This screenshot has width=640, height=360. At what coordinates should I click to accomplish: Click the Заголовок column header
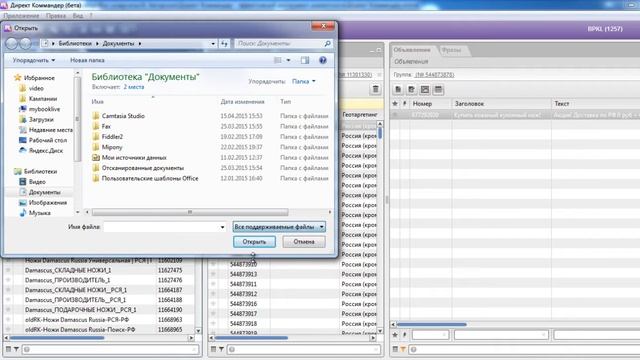[x=501, y=104]
